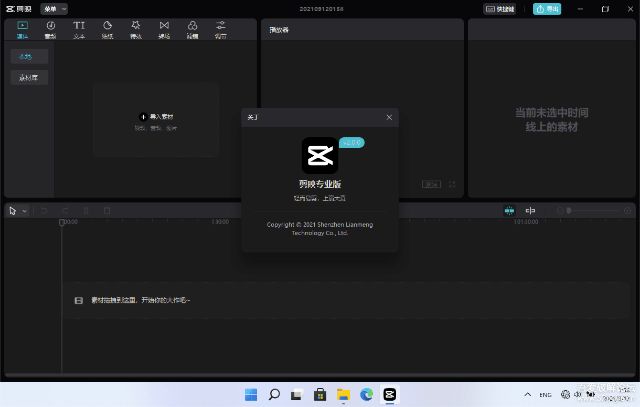This screenshot has width=640, height=407.
Task: Click the timeline zoom-out icon
Action: [x=560, y=211]
